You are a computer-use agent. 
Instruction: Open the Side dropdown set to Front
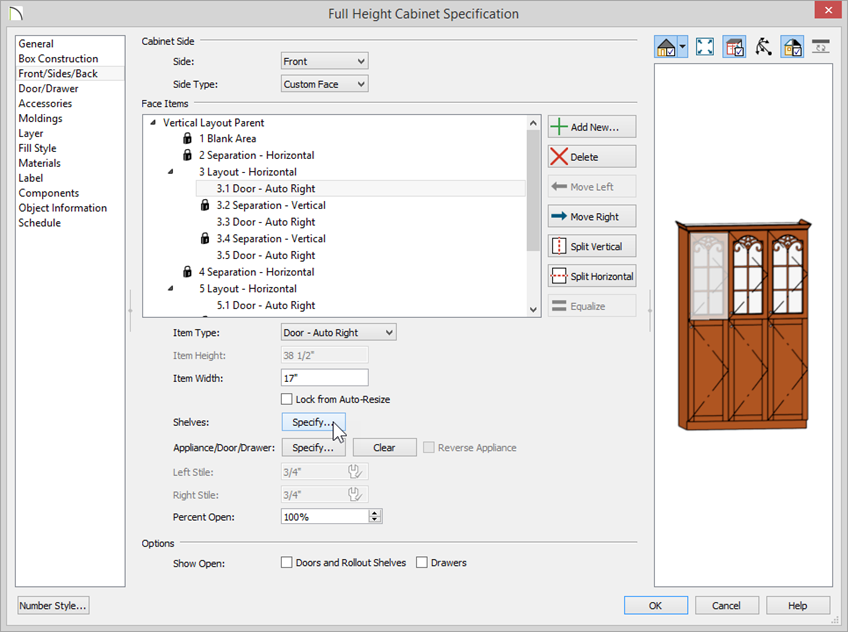(324, 62)
